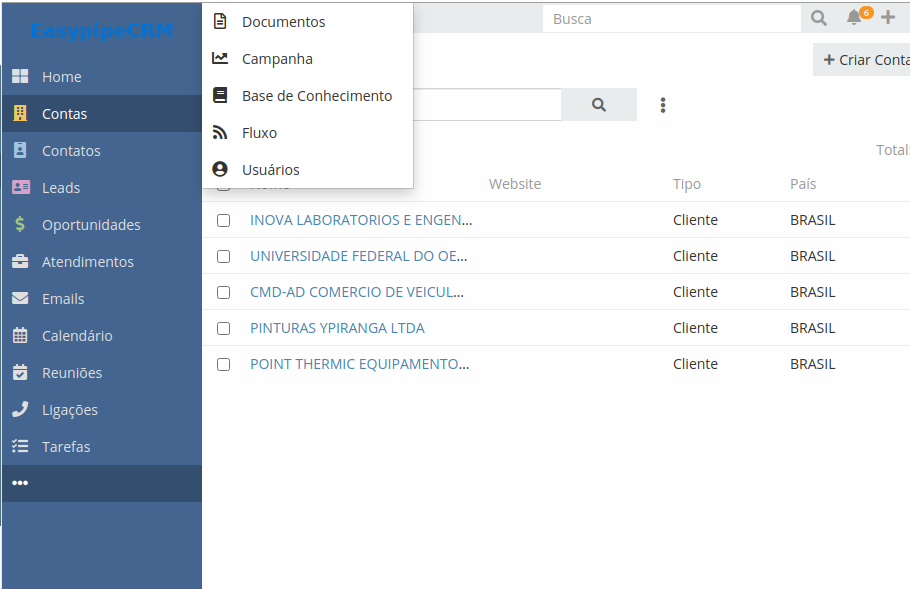Open Ligações in the sidebar
The image size is (910, 589).
(102, 410)
